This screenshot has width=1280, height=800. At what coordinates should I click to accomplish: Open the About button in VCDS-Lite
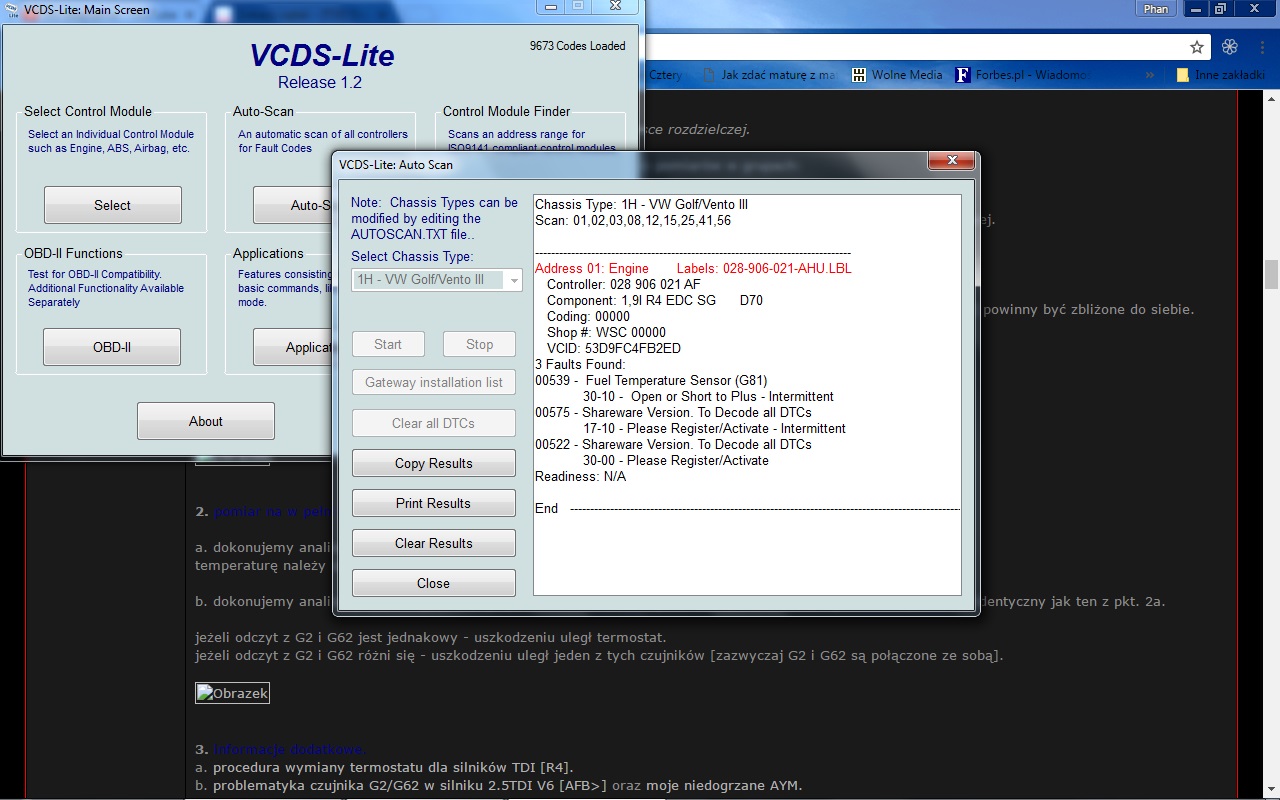pos(206,421)
